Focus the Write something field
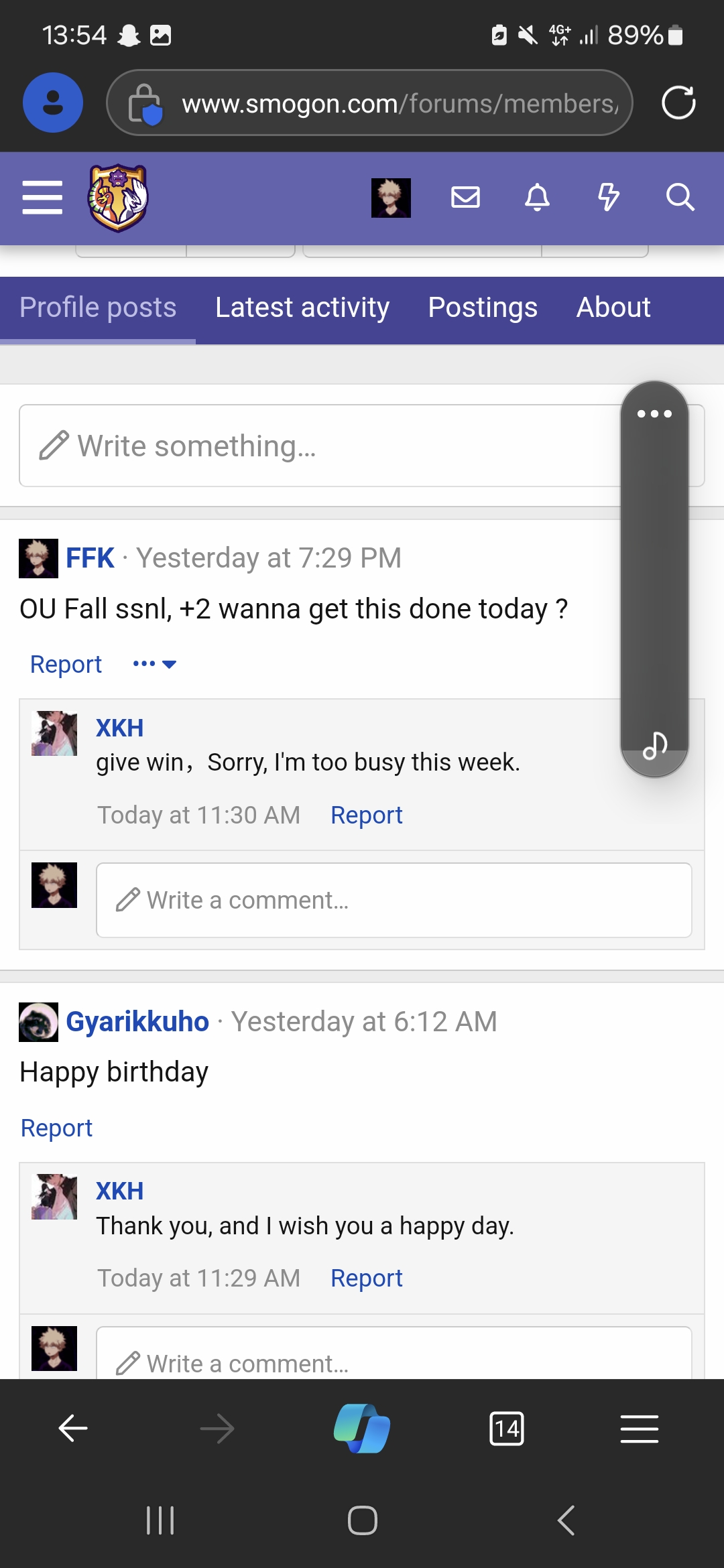The width and height of the screenshot is (724, 1568). (320, 446)
